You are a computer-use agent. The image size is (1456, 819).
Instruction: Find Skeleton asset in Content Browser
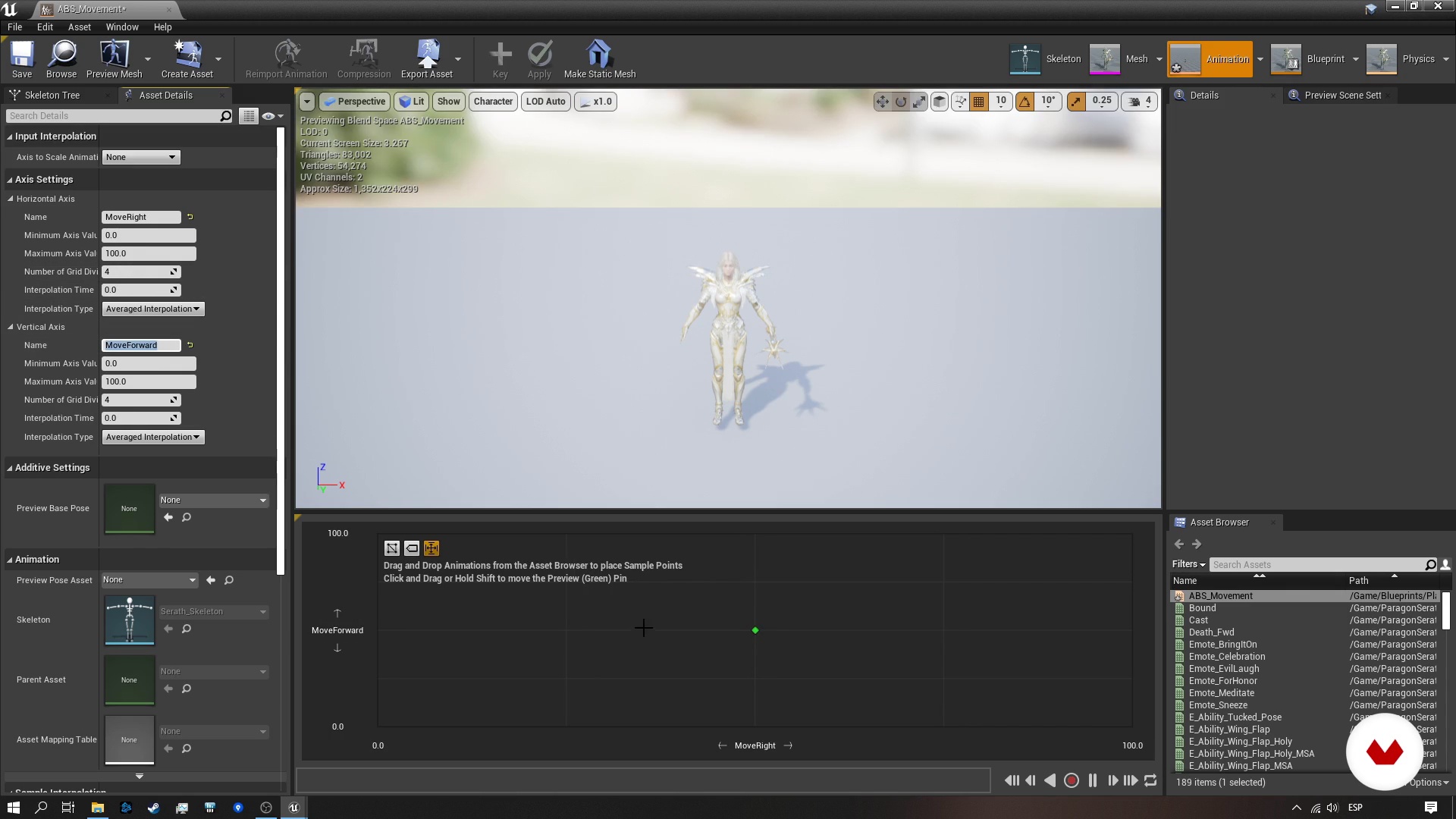pos(187,629)
